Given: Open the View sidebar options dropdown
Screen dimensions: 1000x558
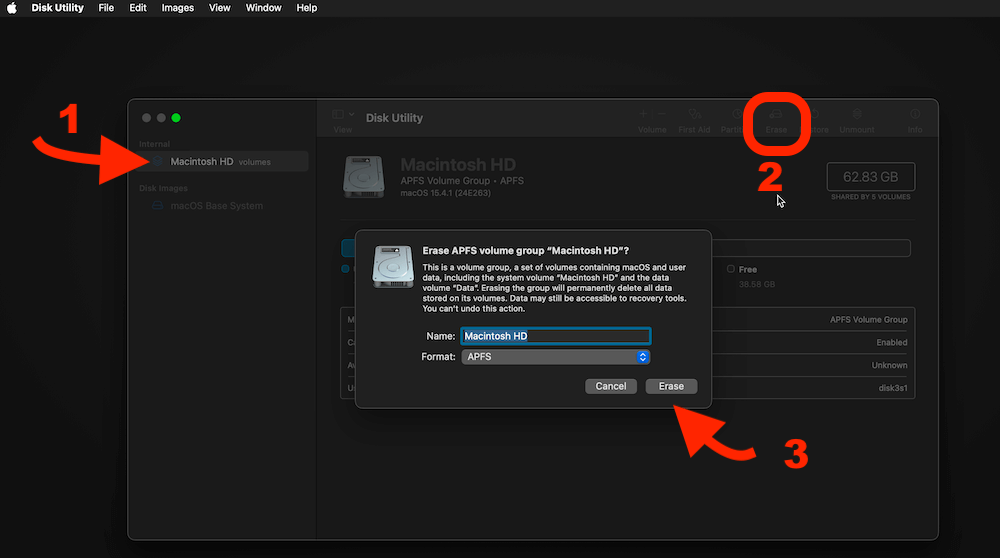Looking at the screenshot, I should pos(343,116).
